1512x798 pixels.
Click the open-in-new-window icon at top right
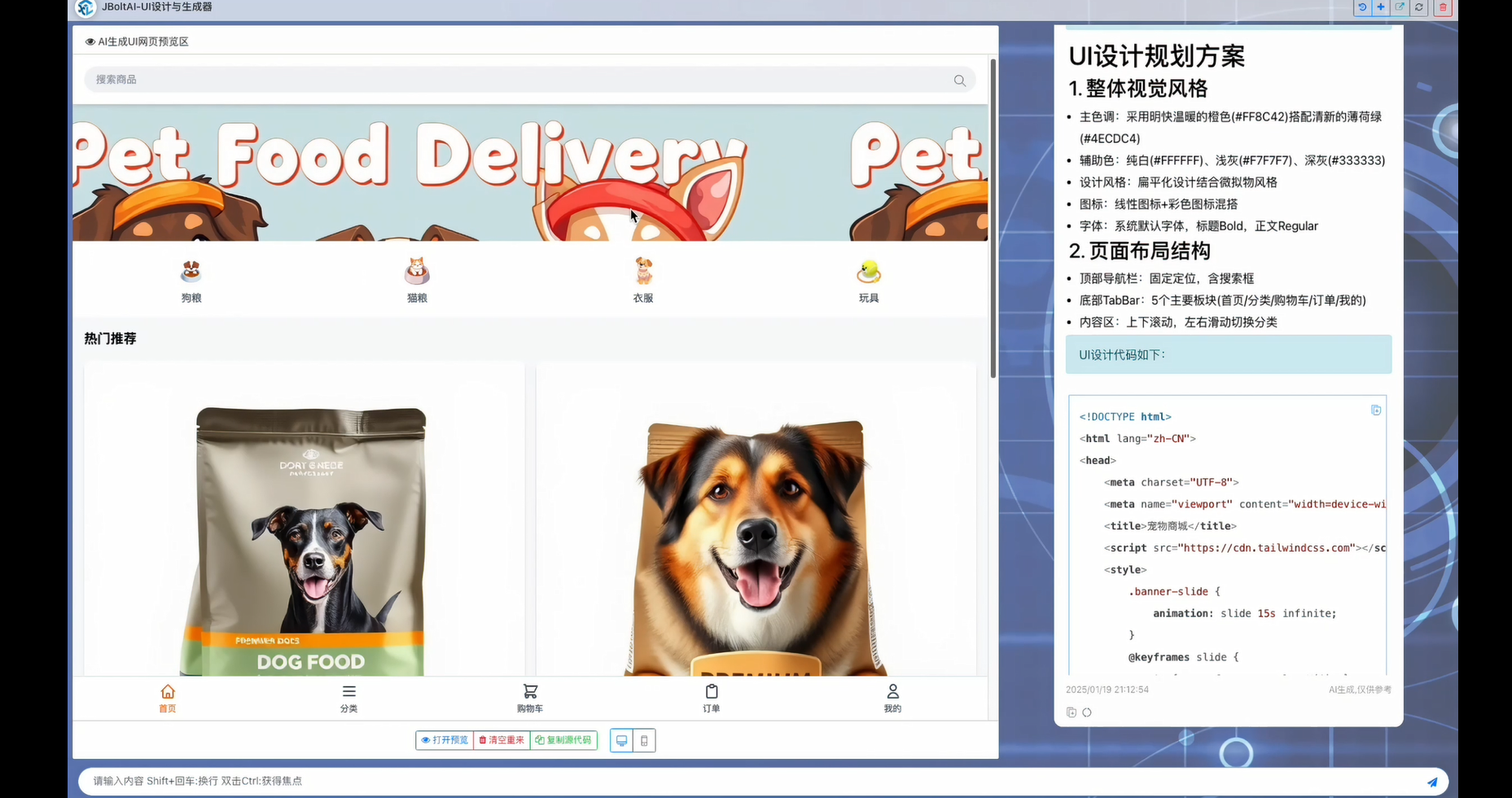[x=1400, y=7]
